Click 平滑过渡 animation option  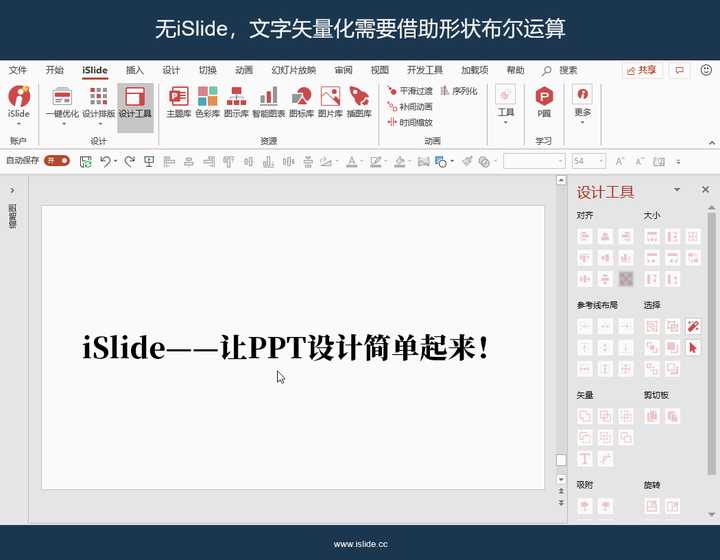pyautogui.click(x=410, y=91)
